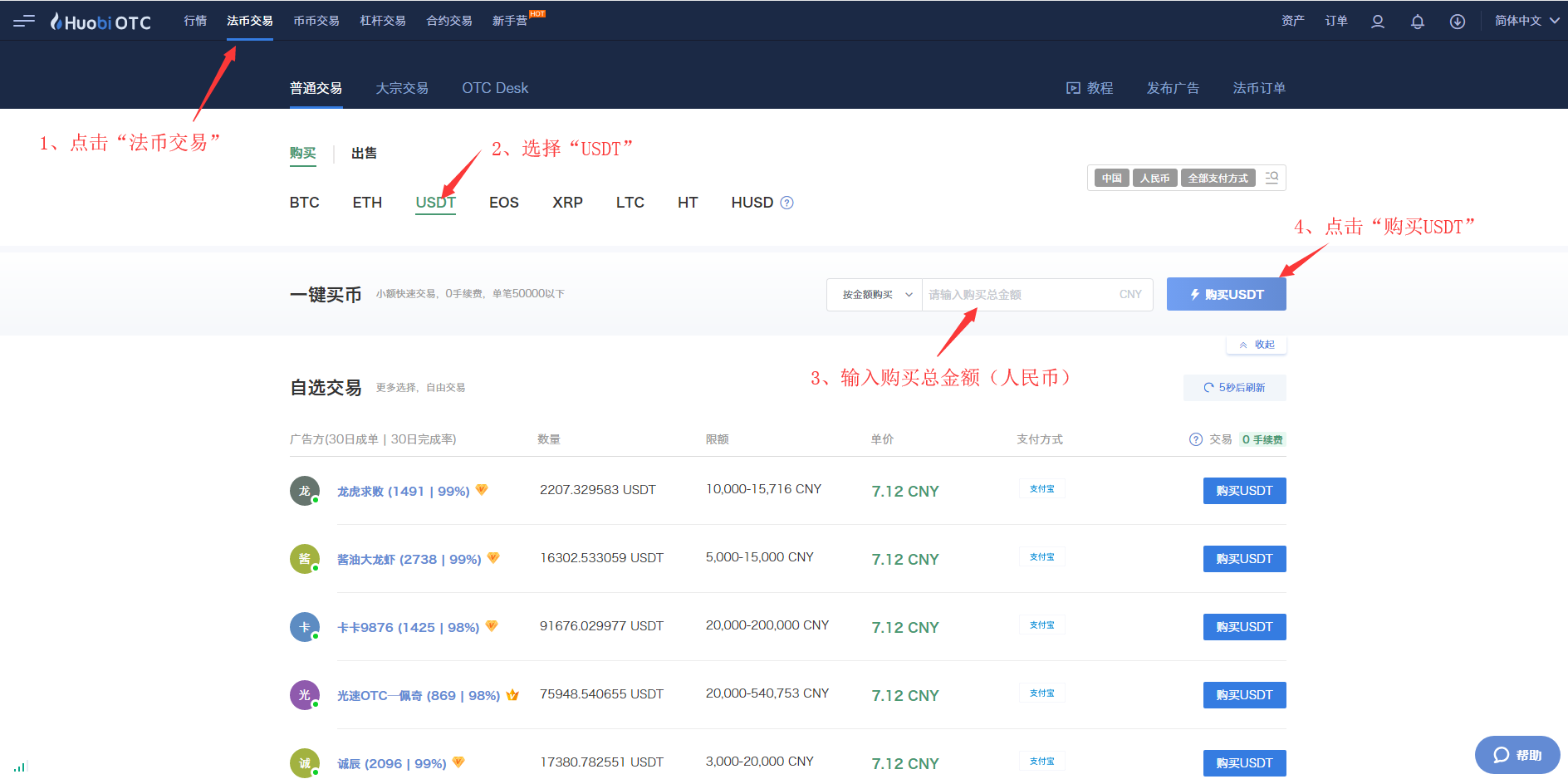Click the signal strength icon
Screen dimensions: 1568x779
pos(21,767)
